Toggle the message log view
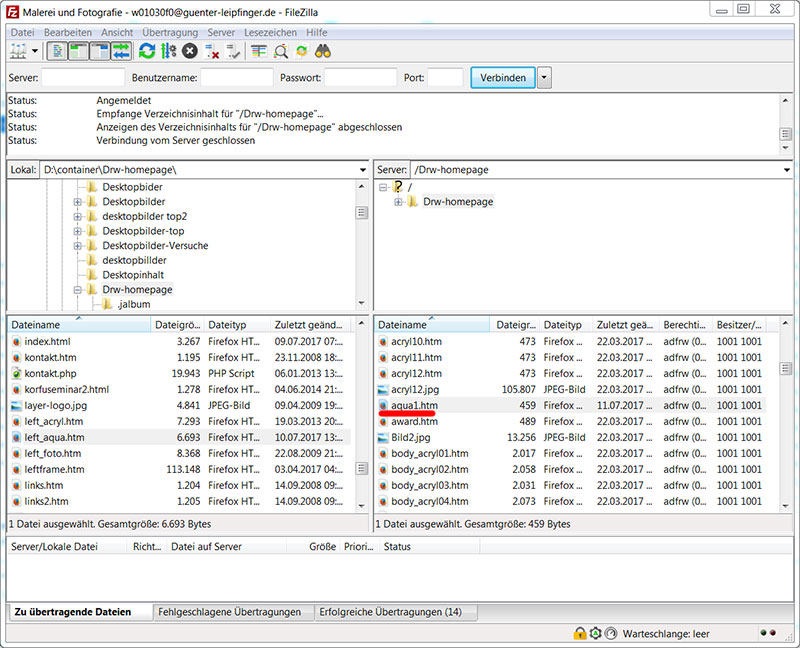This screenshot has width=800, height=648. [x=56, y=51]
